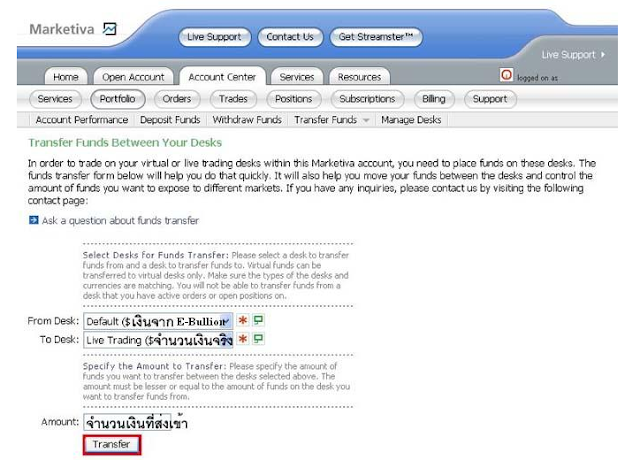The height and width of the screenshot is (460, 640).
Task: Open the Resources tab
Action: coord(359,77)
